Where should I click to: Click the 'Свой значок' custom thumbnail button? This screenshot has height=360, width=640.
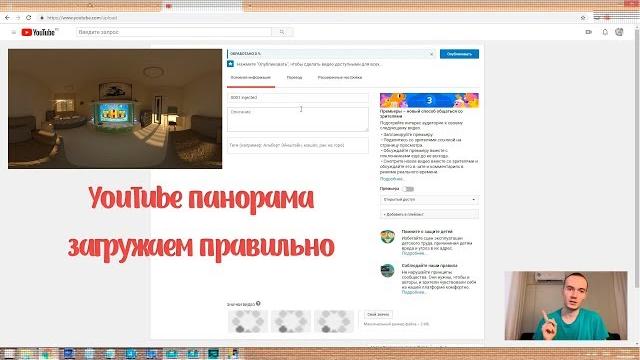click(378, 314)
